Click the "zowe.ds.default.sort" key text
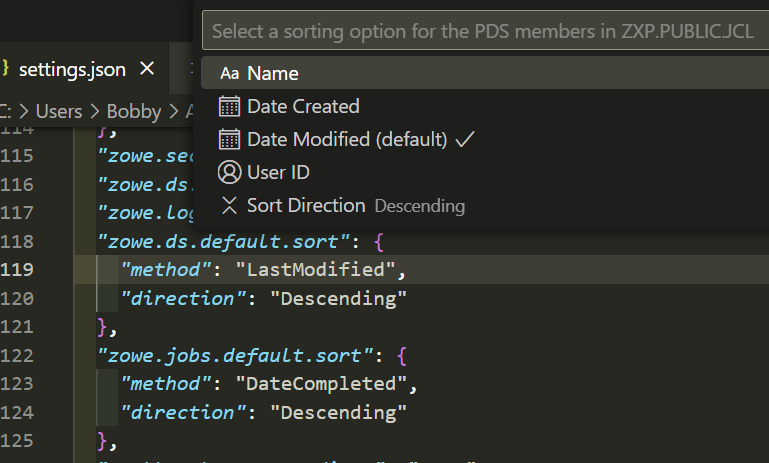 coord(224,241)
